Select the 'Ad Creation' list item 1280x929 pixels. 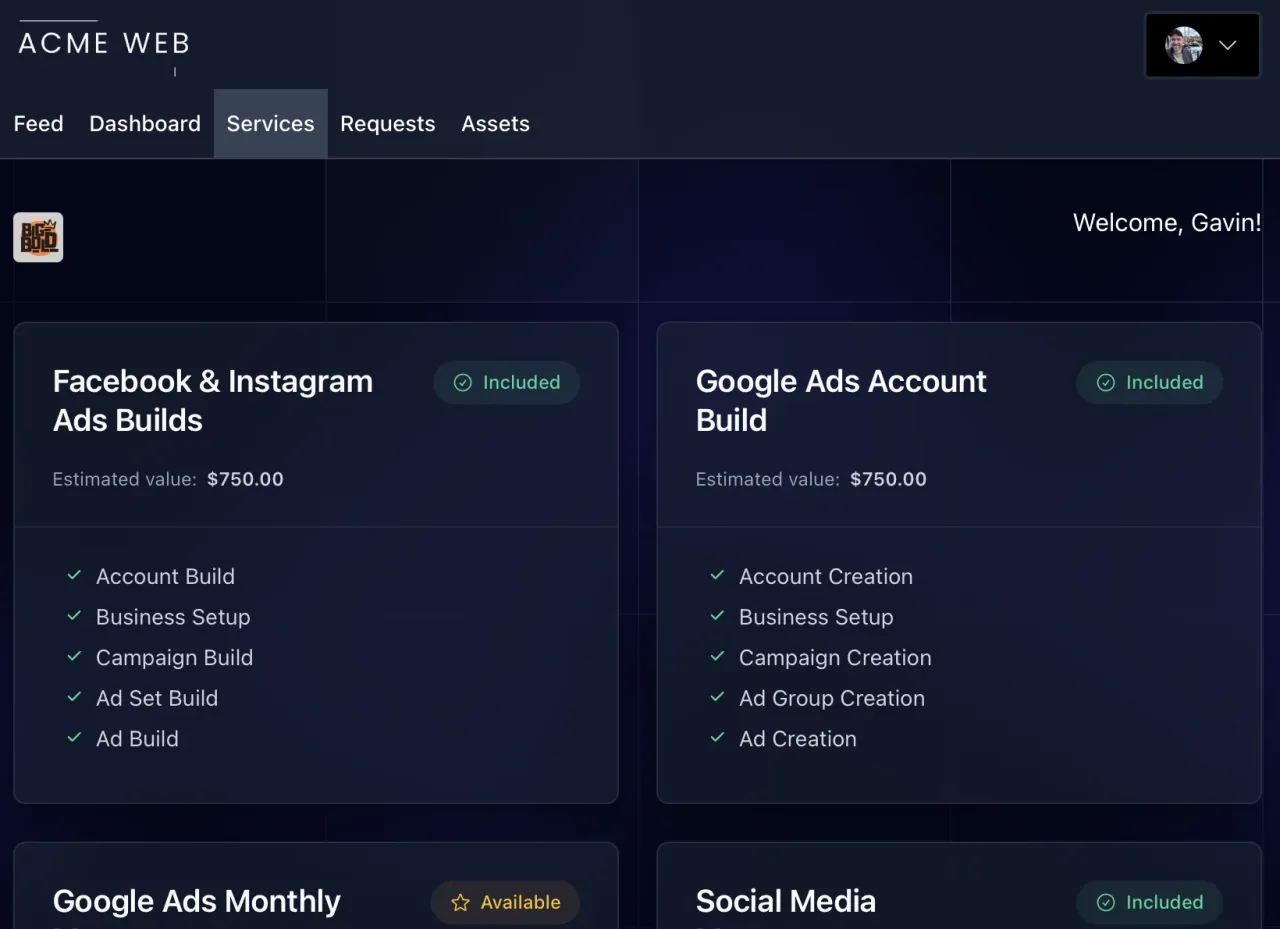798,738
